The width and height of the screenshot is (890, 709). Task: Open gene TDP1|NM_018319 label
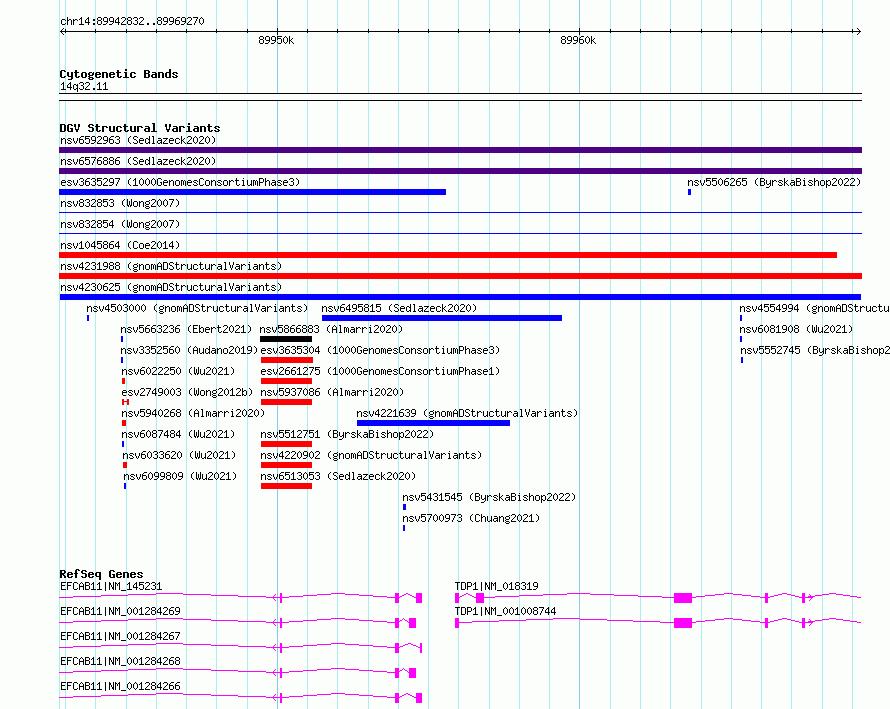pos(497,586)
